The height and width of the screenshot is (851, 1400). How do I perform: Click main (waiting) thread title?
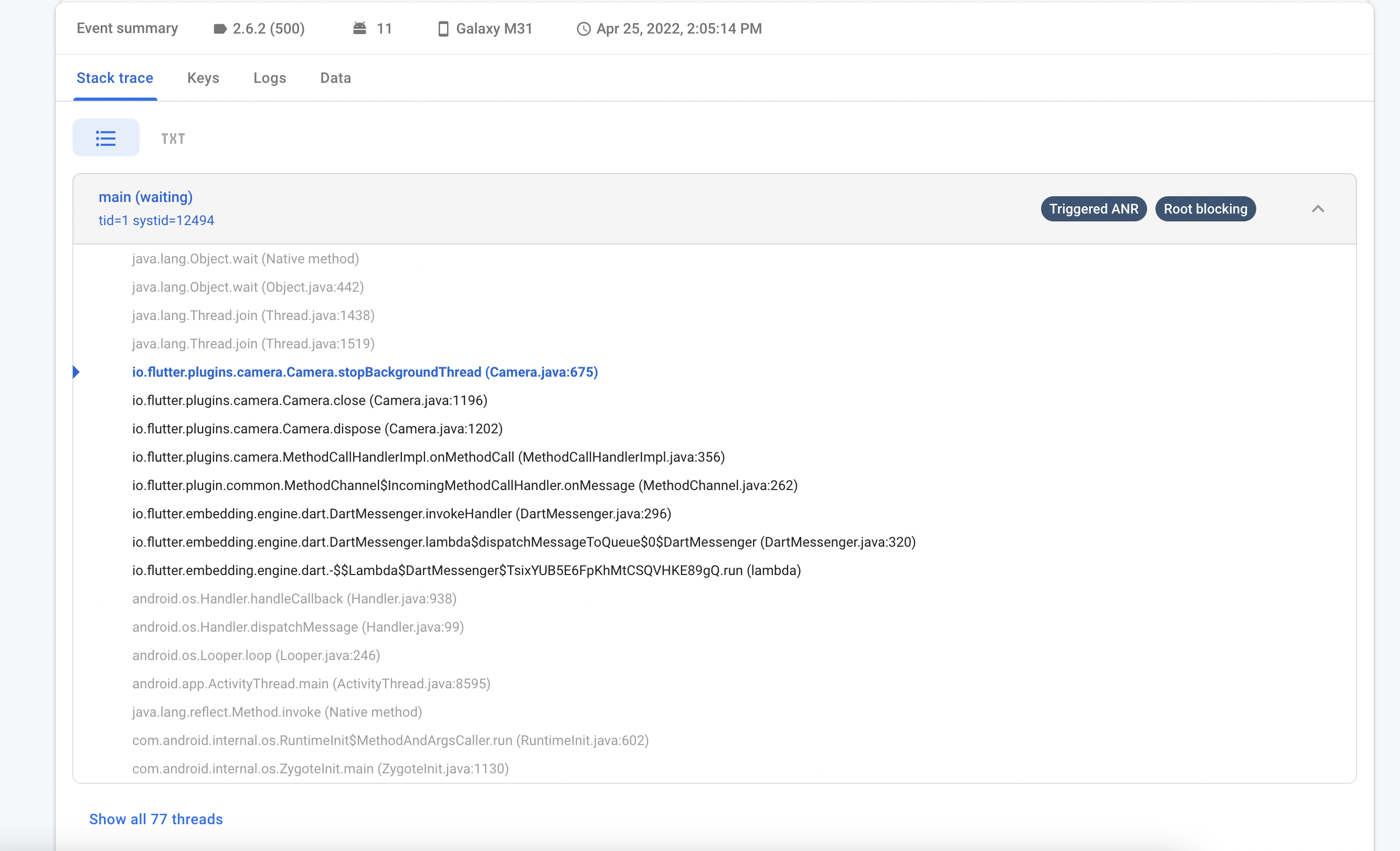[x=145, y=197]
